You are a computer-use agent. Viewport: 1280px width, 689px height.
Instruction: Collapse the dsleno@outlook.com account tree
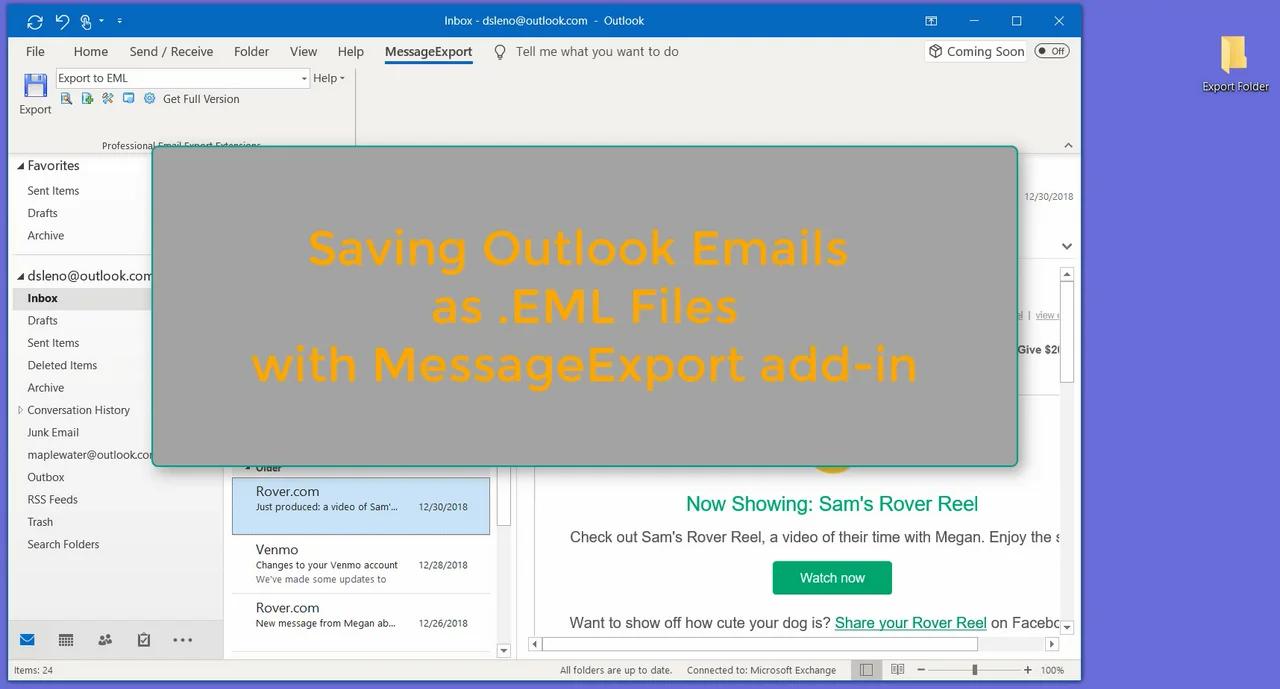click(20, 276)
